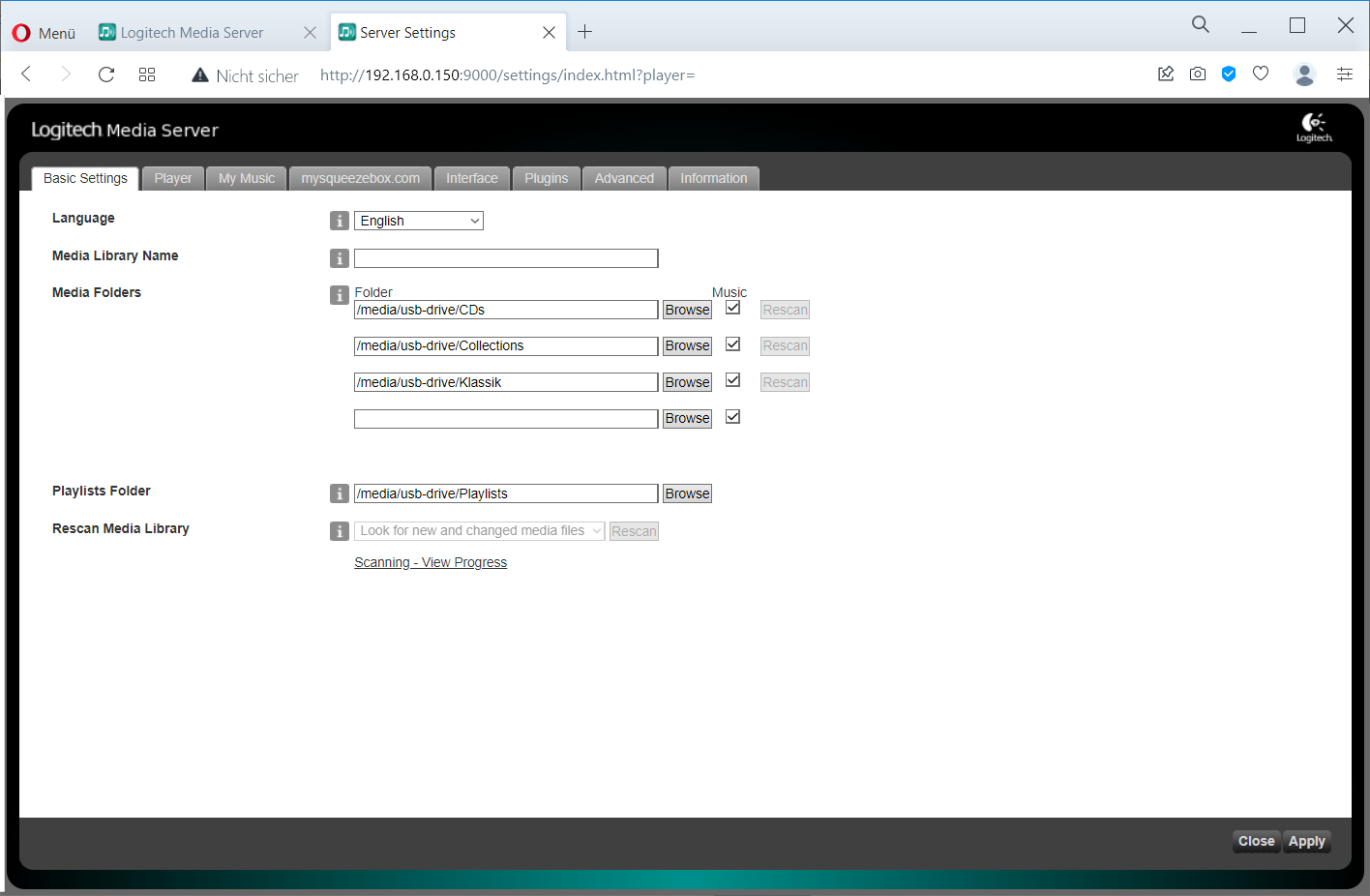Open the Language dropdown set to English

point(419,221)
